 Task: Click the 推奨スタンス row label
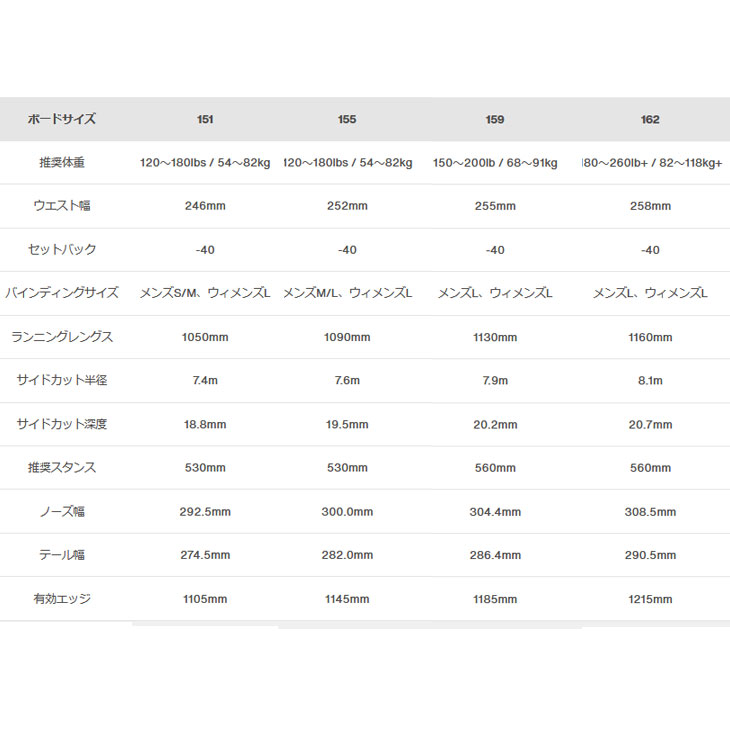coord(62,467)
